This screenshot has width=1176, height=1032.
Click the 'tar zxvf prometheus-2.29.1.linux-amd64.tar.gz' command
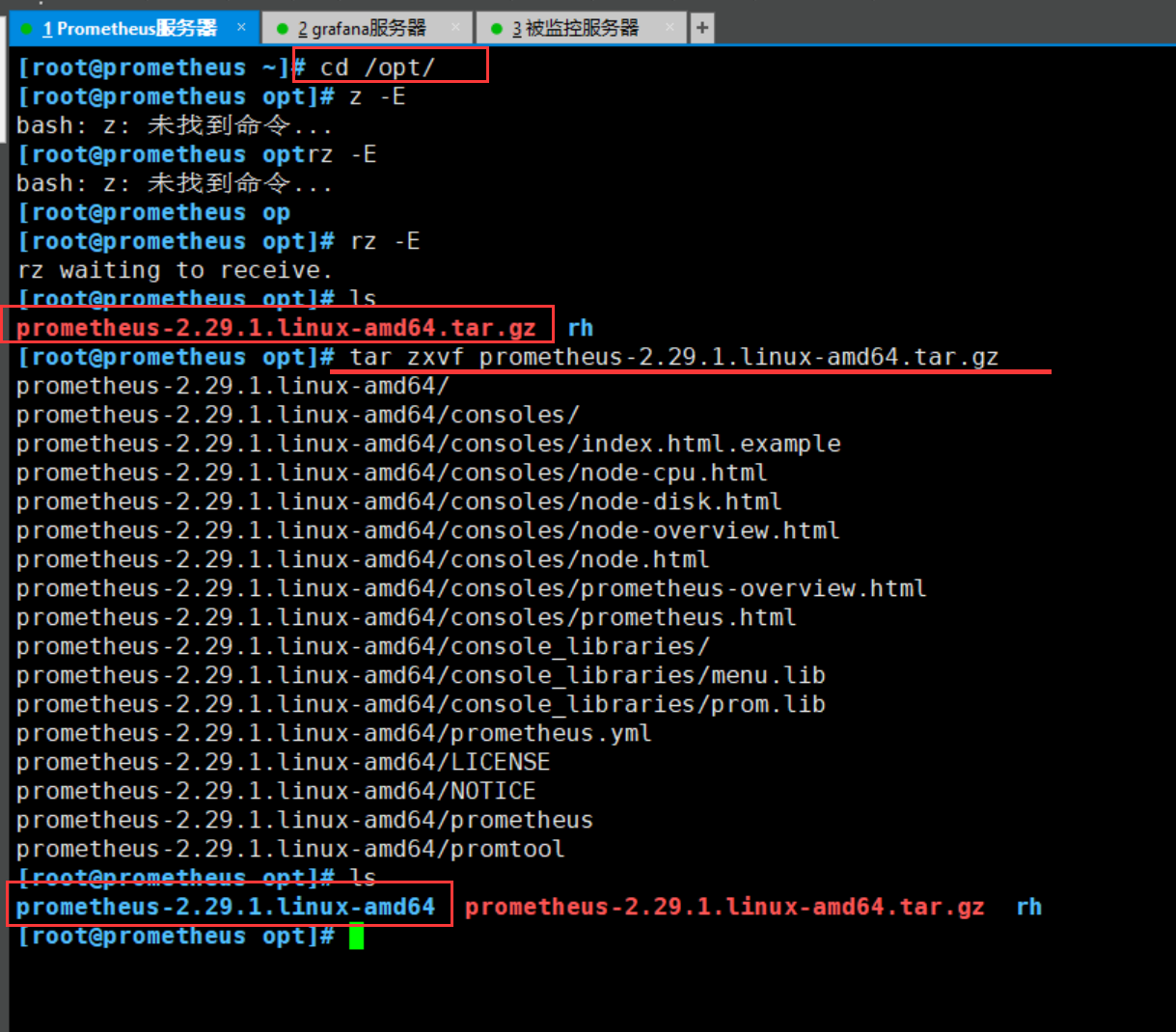pos(673,357)
